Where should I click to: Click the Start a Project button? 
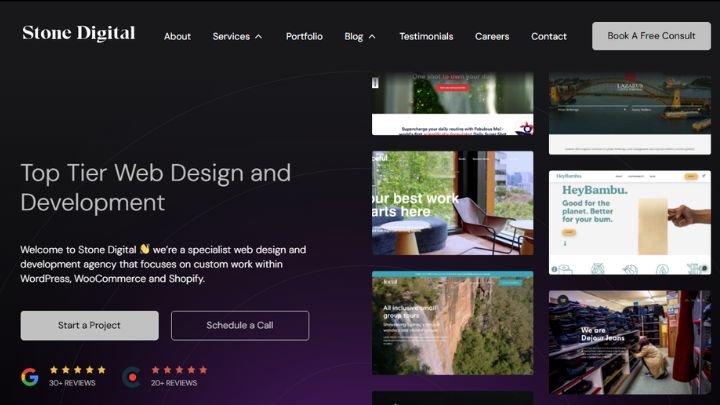click(x=89, y=325)
